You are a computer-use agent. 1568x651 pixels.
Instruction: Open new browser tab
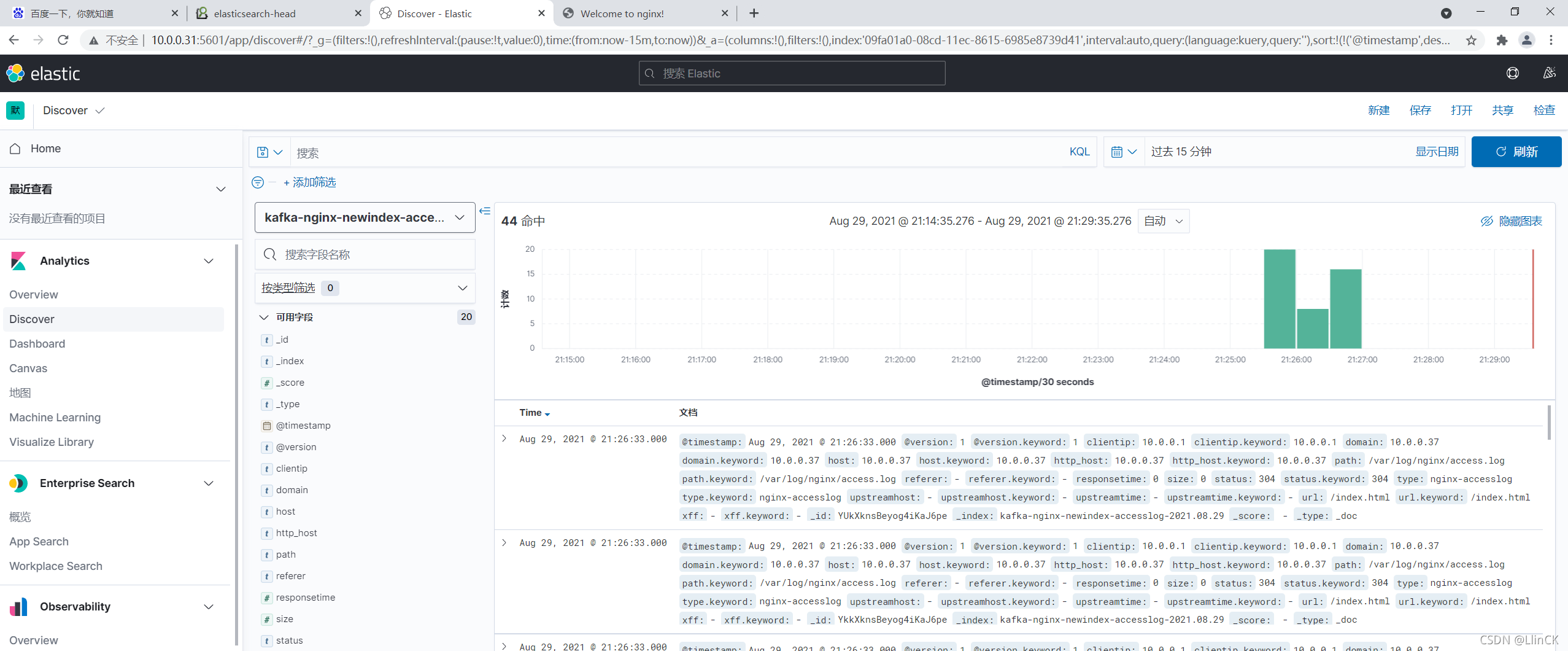point(754,13)
